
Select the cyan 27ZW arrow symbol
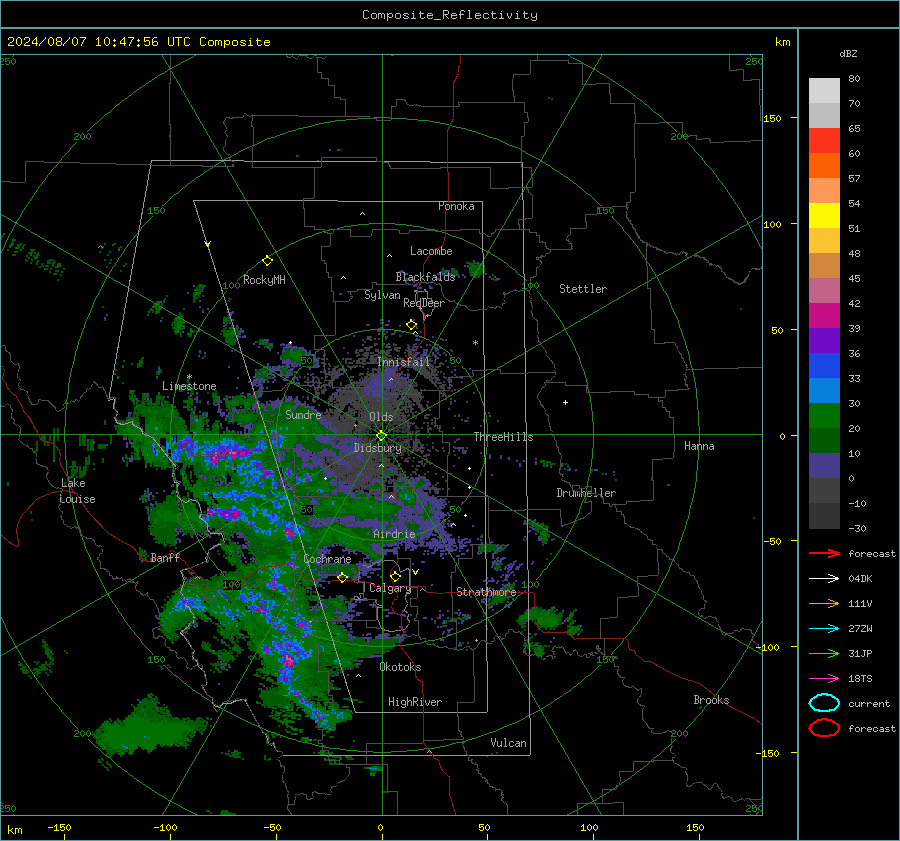point(824,629)
